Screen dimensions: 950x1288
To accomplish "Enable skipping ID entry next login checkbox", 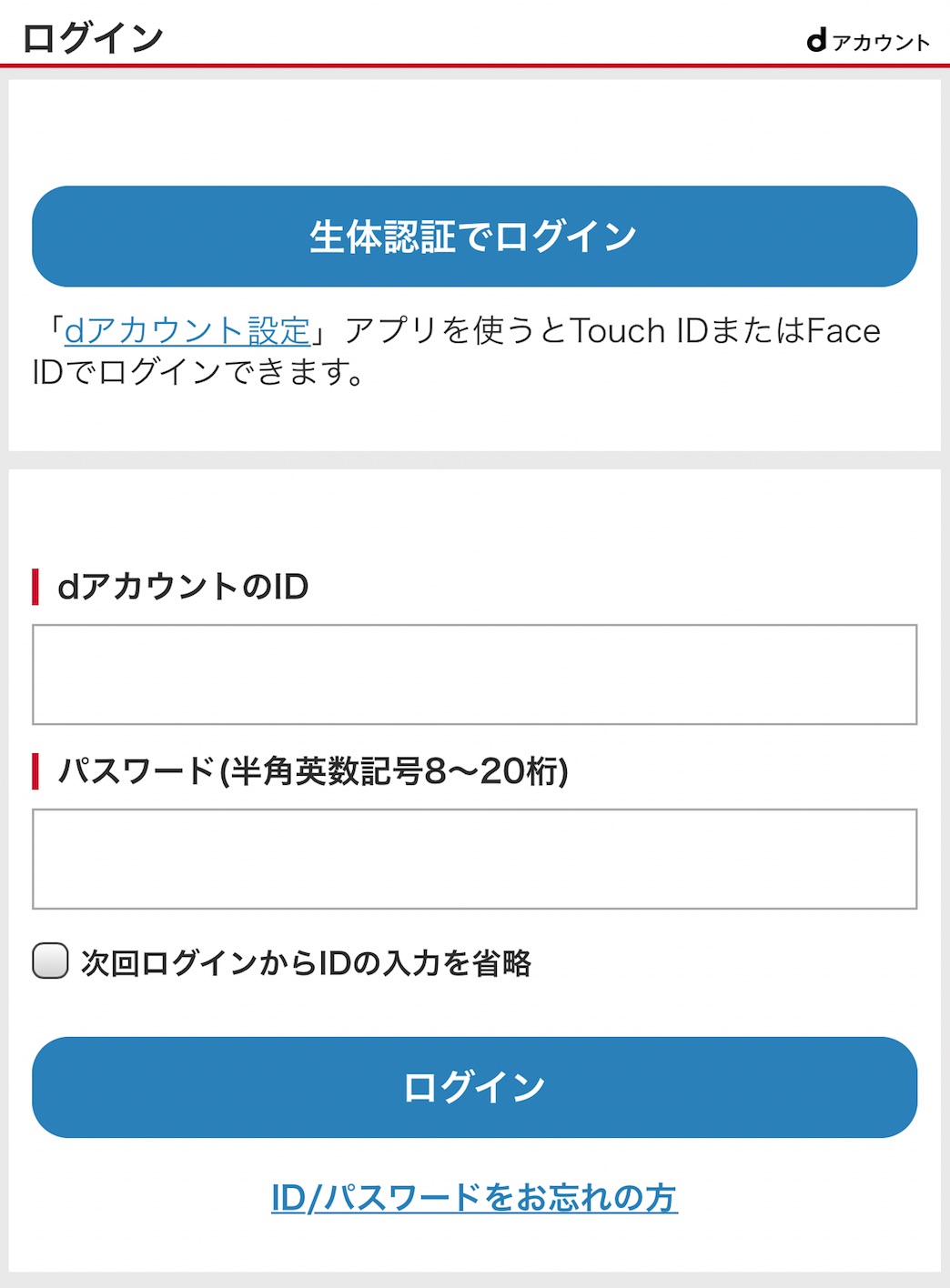I will 50,961.
